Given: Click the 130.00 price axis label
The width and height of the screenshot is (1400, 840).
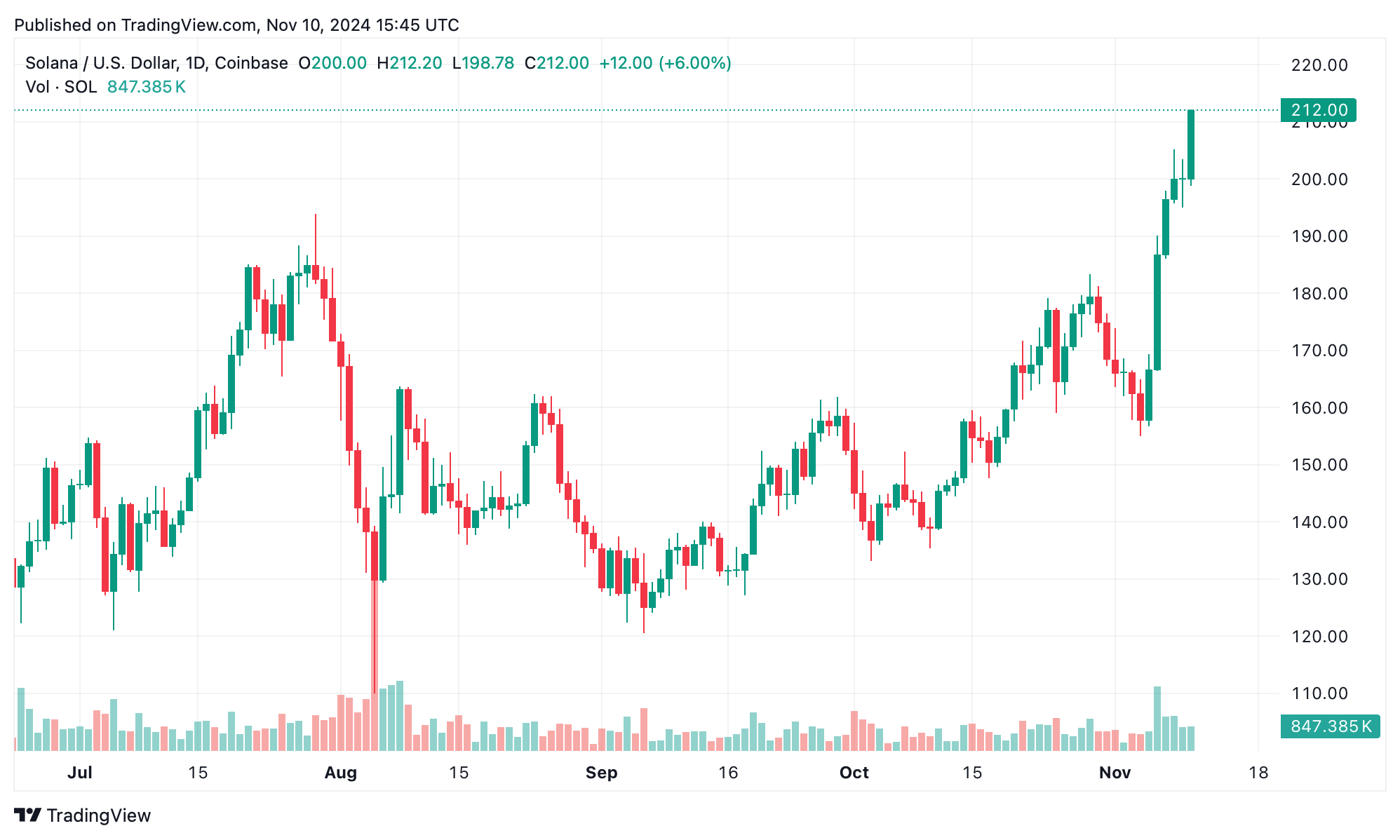Looking at the screenshot, I should [1319, 579].
